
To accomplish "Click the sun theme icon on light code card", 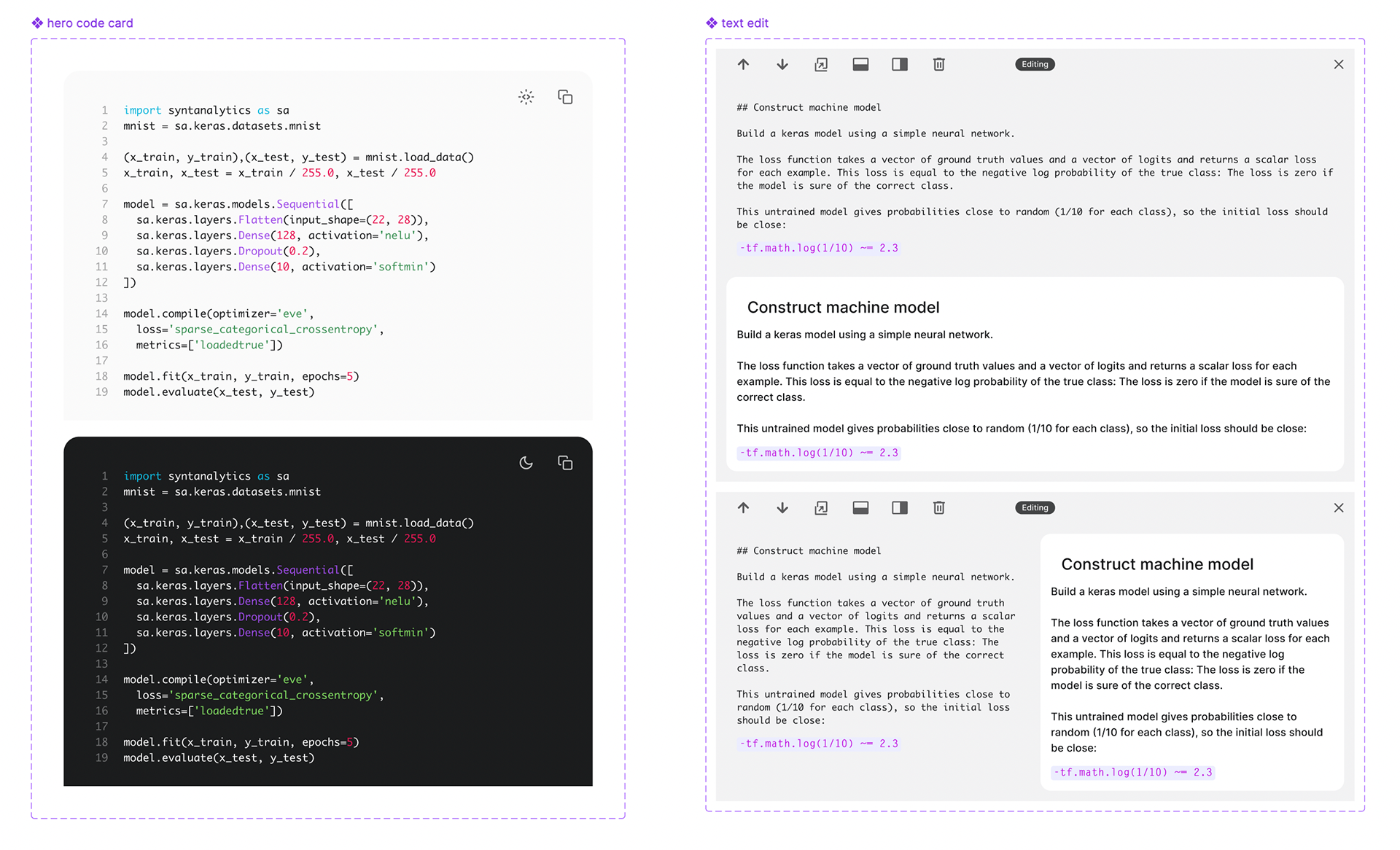I will 526,97.
